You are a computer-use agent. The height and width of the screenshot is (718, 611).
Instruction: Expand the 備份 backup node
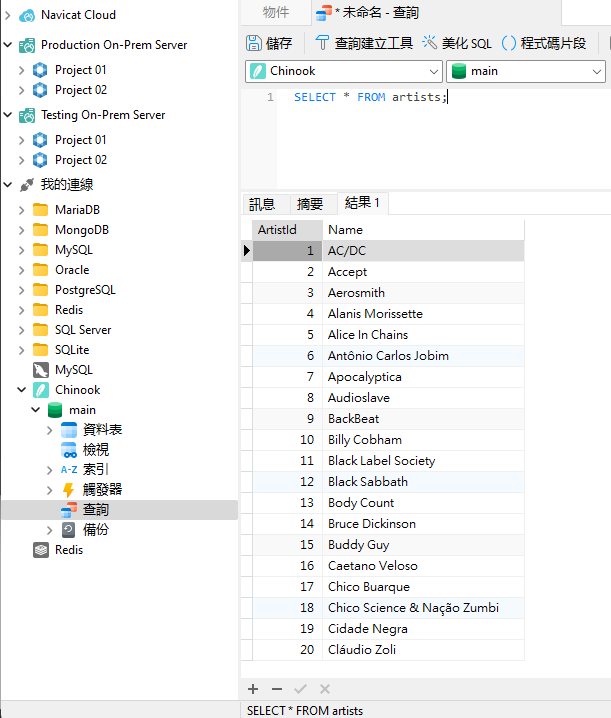[50, 530]
